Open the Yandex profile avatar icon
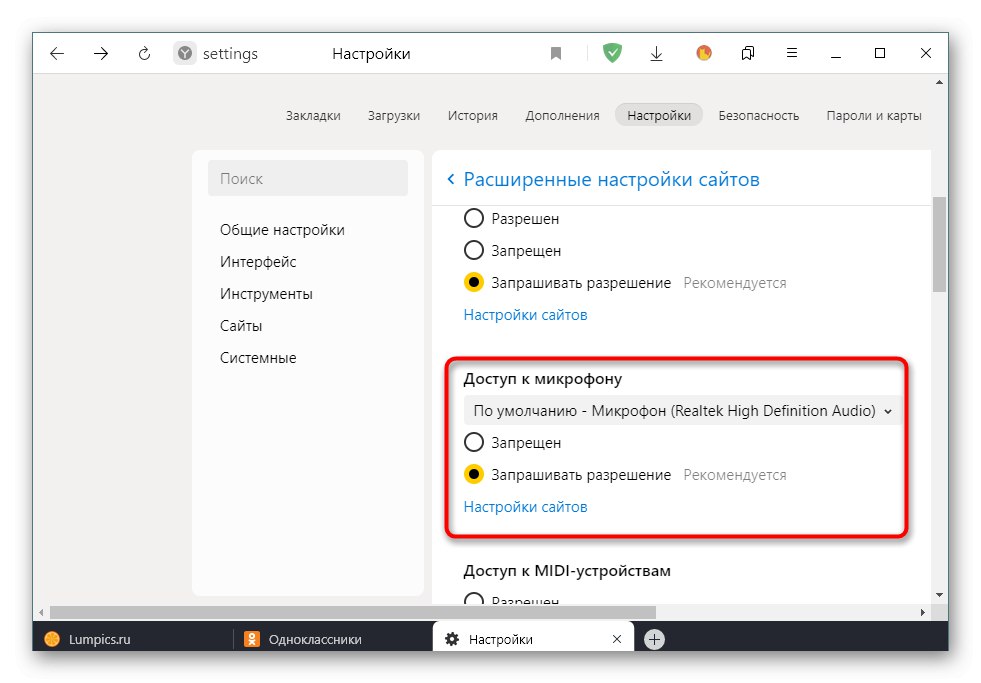Viewport: 981px width, 683px height. pos(703,53)
